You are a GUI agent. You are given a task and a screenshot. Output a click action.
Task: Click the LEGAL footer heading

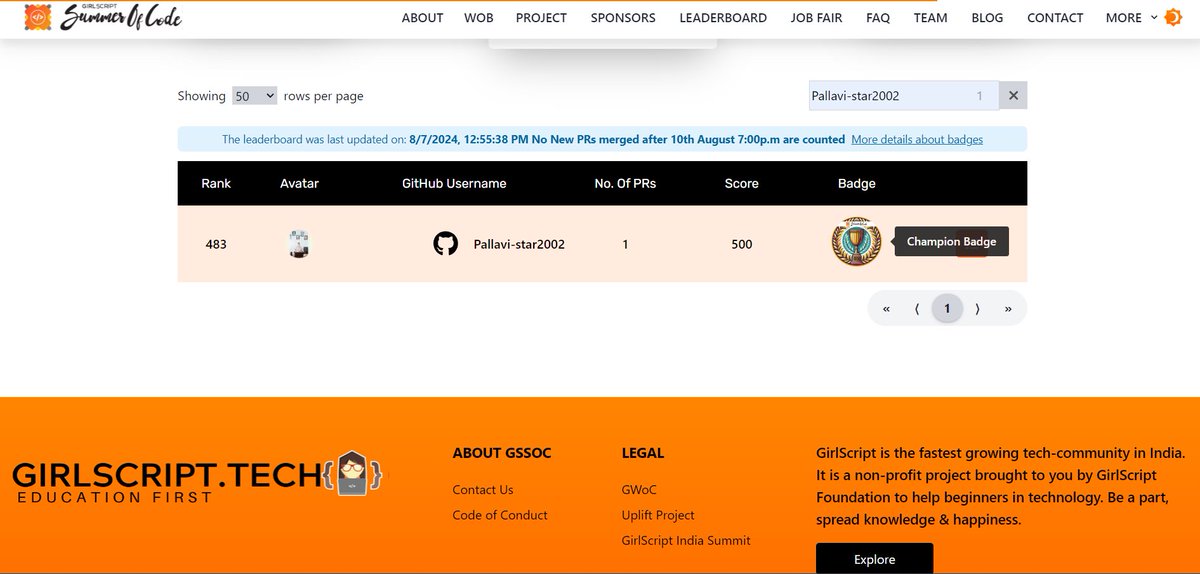643,453
